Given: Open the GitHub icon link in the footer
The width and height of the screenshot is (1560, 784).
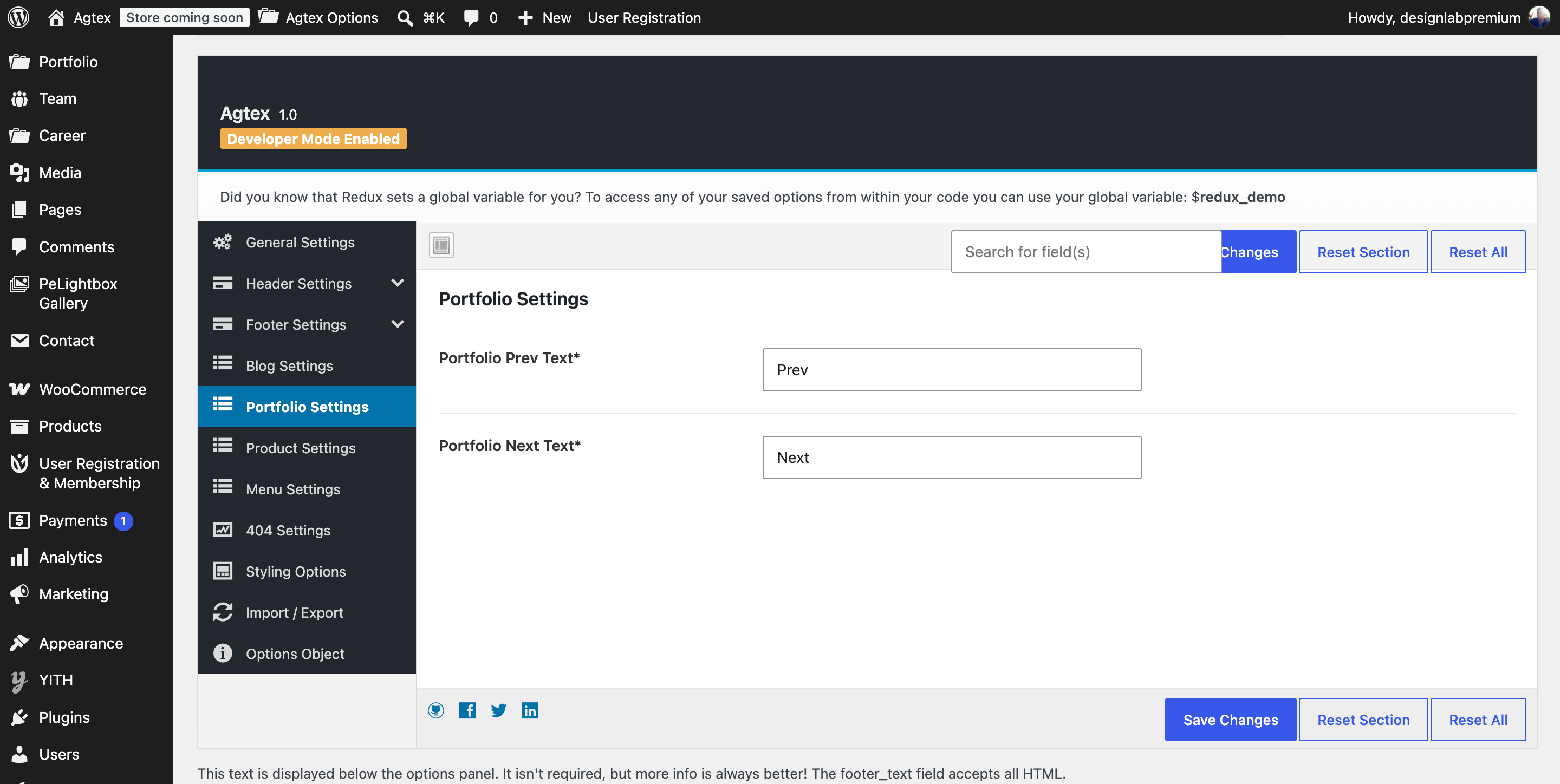Looking at the screenshot, I should 436,710.
